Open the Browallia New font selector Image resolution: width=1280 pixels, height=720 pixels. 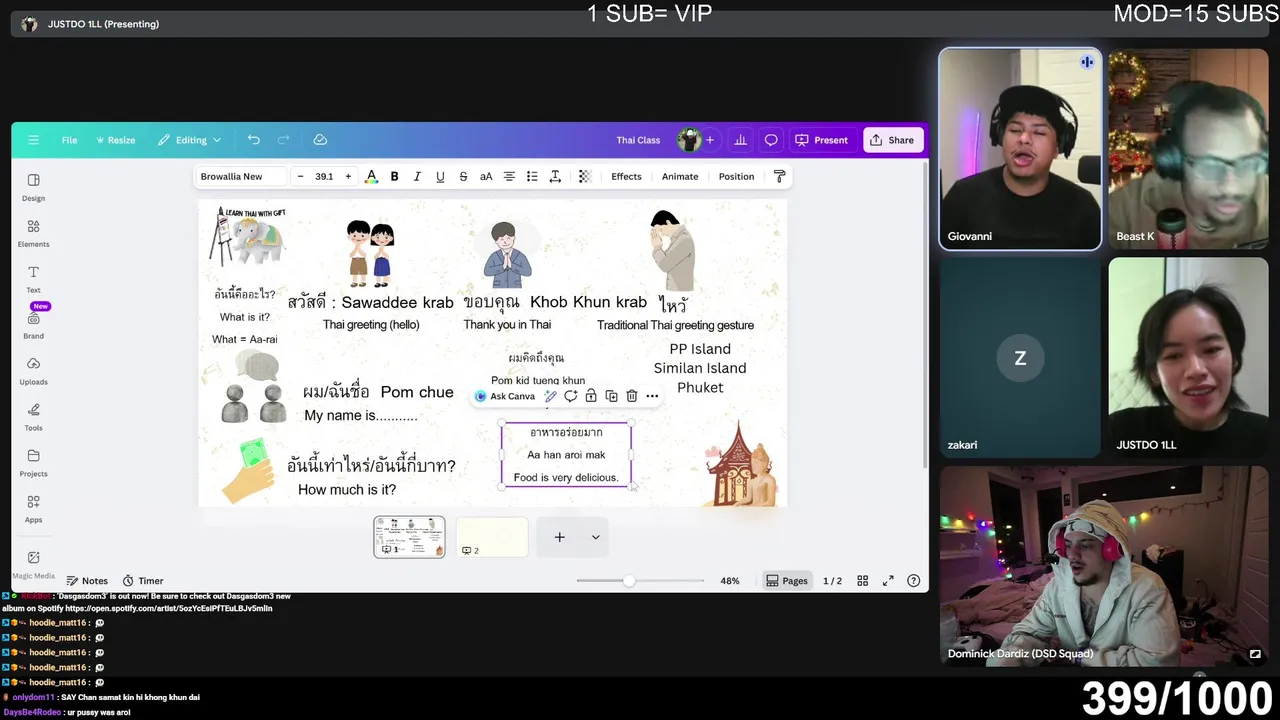point(240,176)
